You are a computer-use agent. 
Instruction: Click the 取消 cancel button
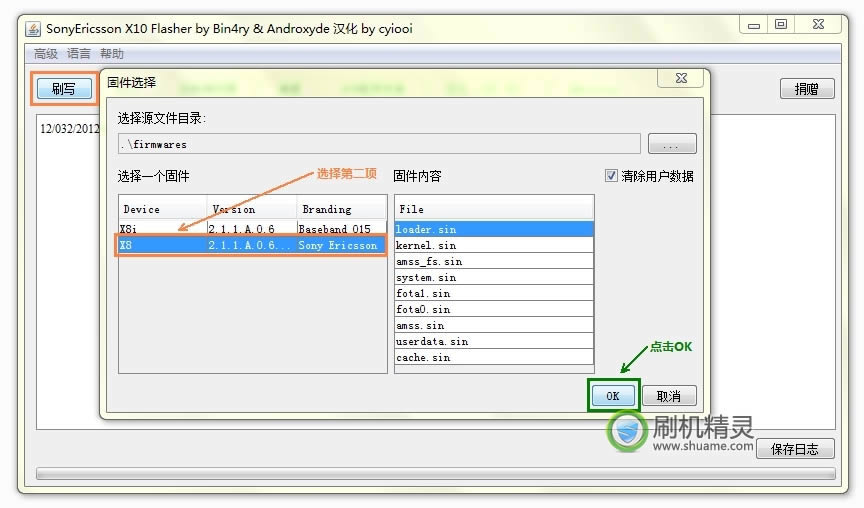pyautogui.click(x=669, y=396)
